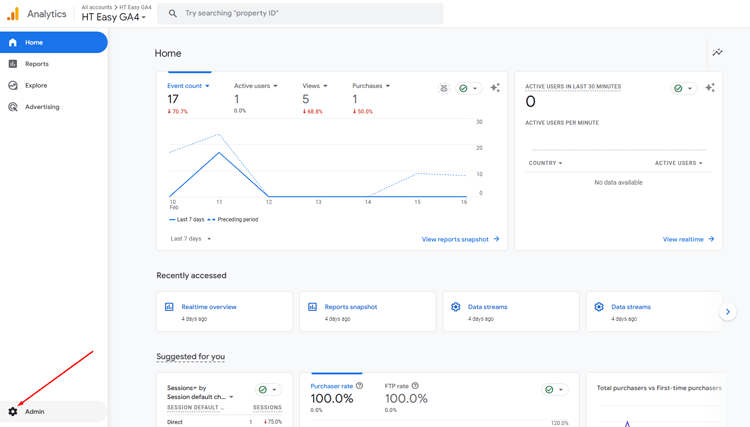Click View reports snapshot link
750x427 pixels.
click(x=460, y=239)
